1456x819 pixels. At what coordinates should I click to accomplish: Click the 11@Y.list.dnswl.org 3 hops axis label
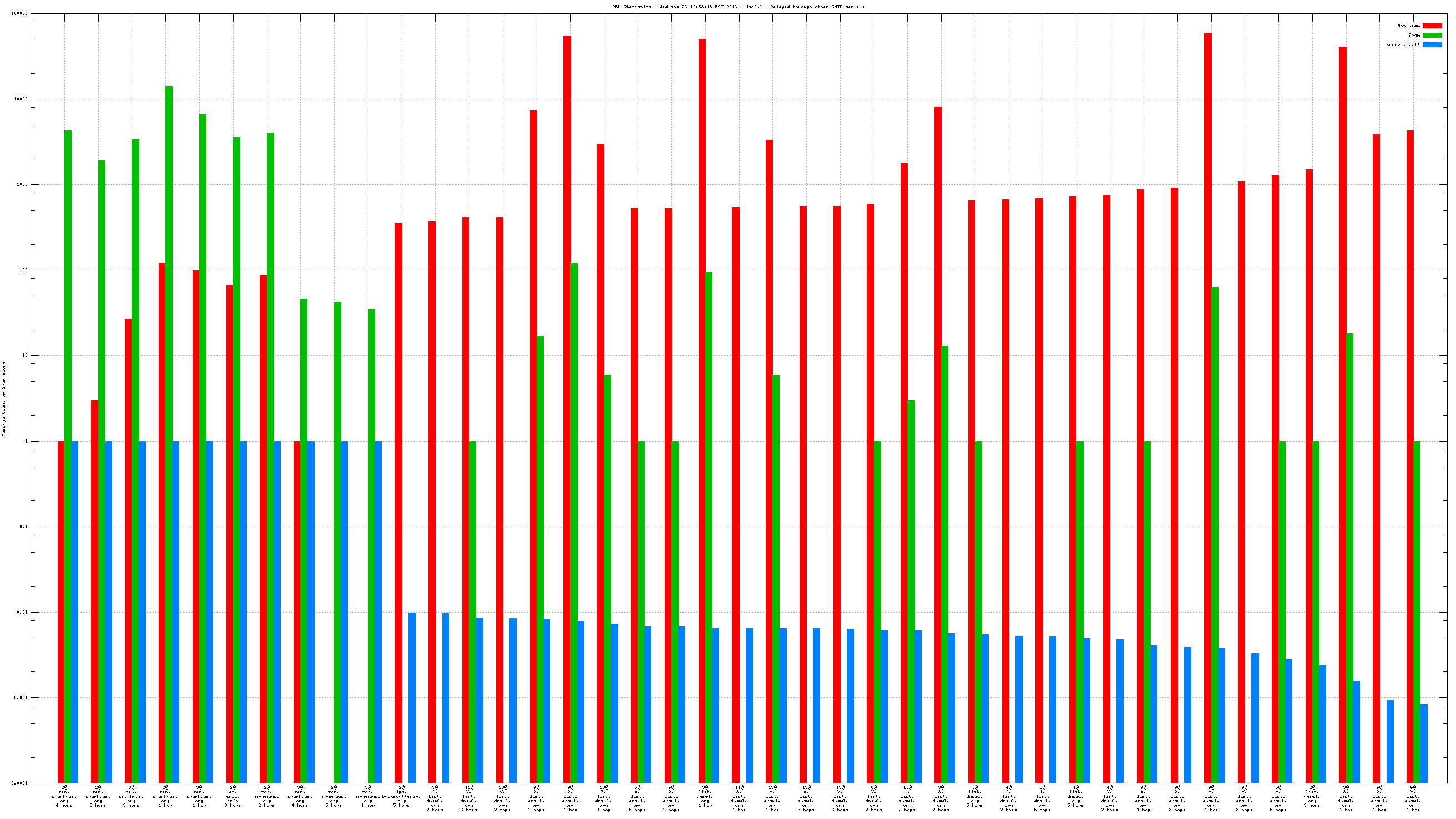469,798
